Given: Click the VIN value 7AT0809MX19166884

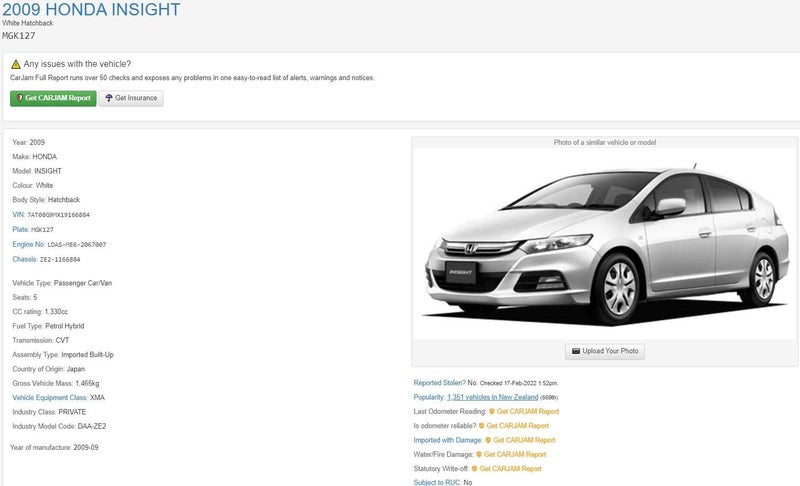Looking at the screenshot, I should pyautogui.click(x=59, y=215).
